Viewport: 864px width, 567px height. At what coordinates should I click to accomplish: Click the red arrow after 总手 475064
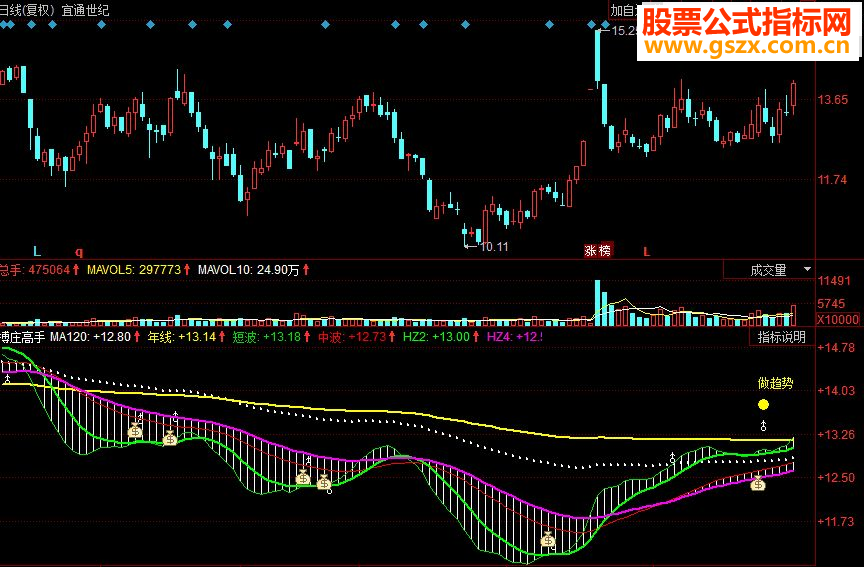pyautogui.click(x=76, y=269)
